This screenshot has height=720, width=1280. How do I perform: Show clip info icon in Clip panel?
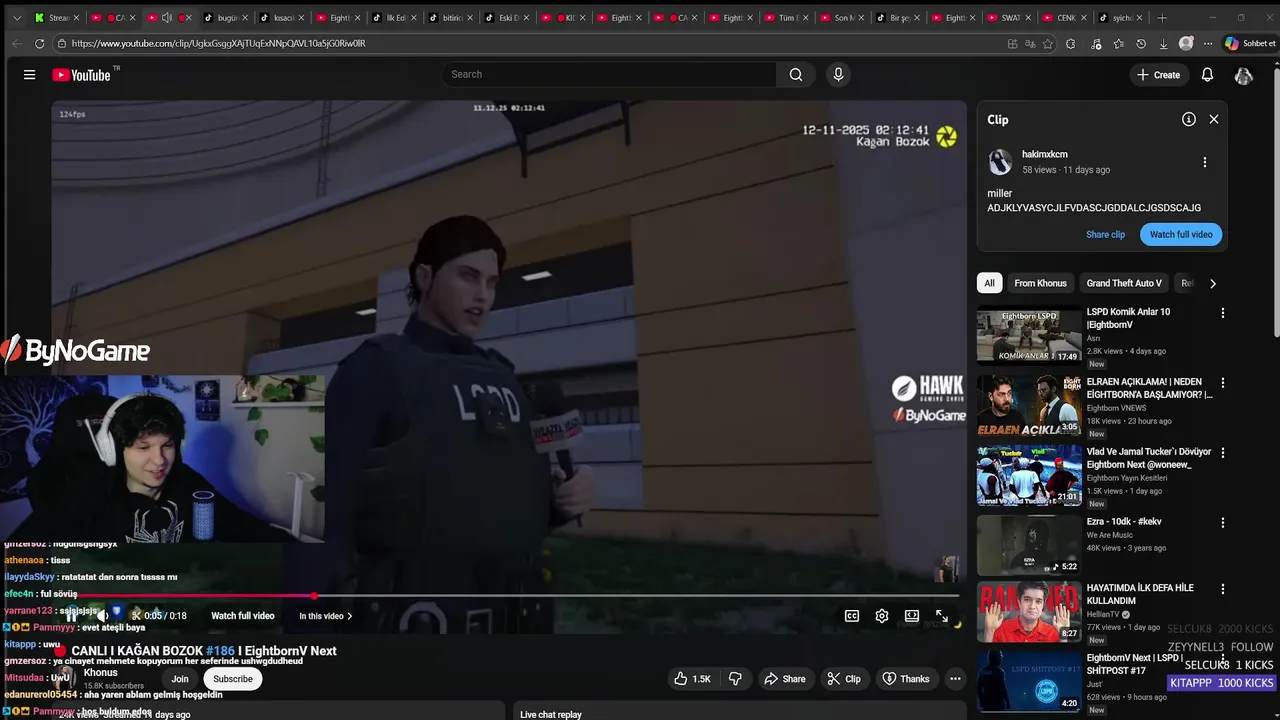pyautogui.click(x=1189, y=119)
